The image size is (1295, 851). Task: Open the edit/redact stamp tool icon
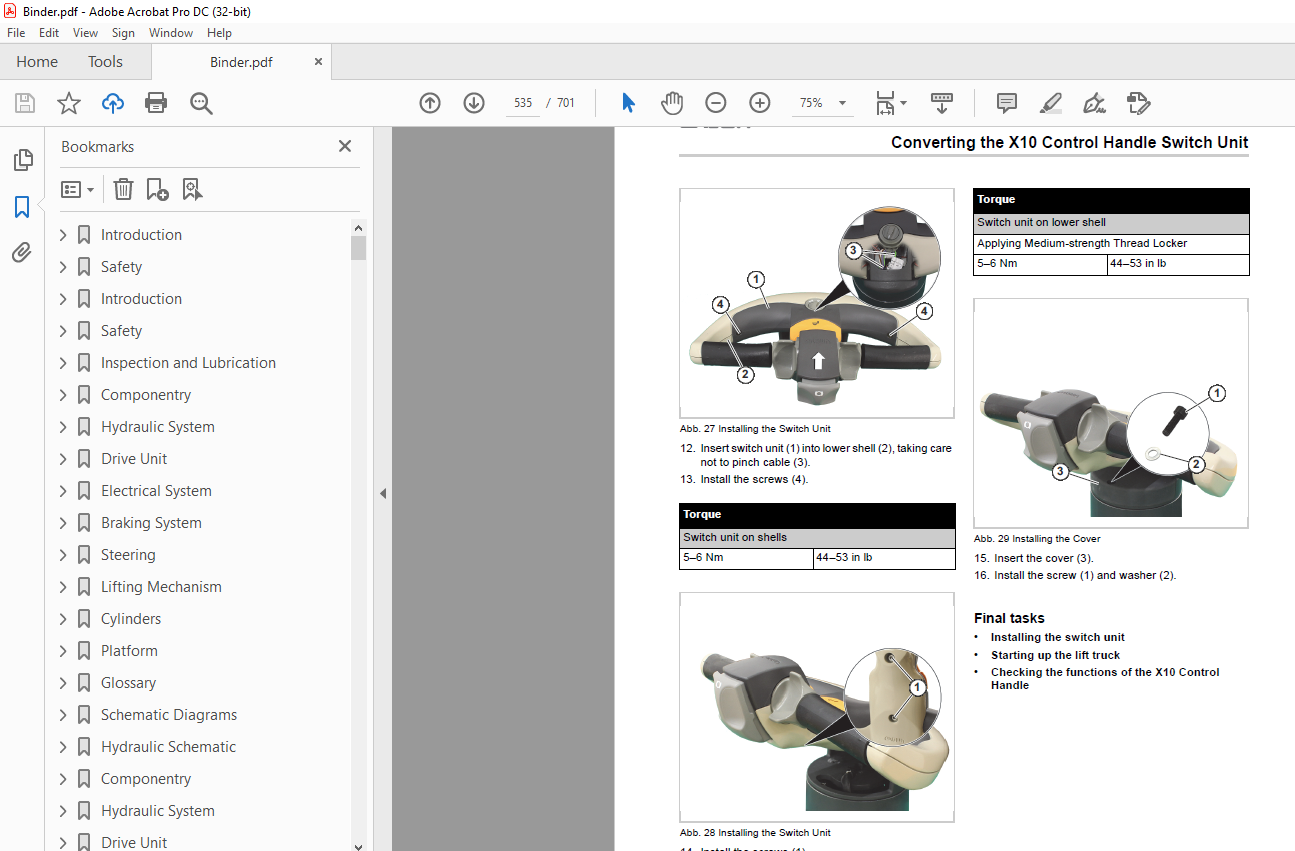[1138, 103]
